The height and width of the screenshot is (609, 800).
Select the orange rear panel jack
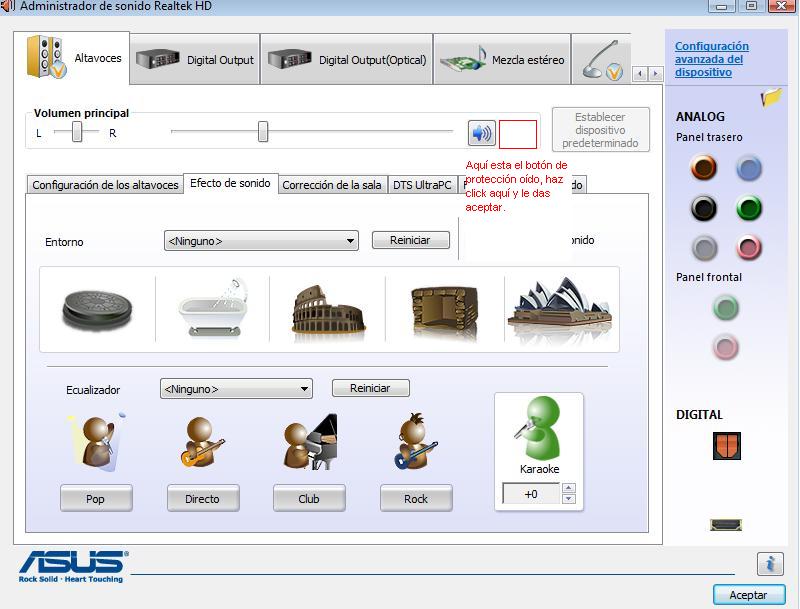(704, 167)
